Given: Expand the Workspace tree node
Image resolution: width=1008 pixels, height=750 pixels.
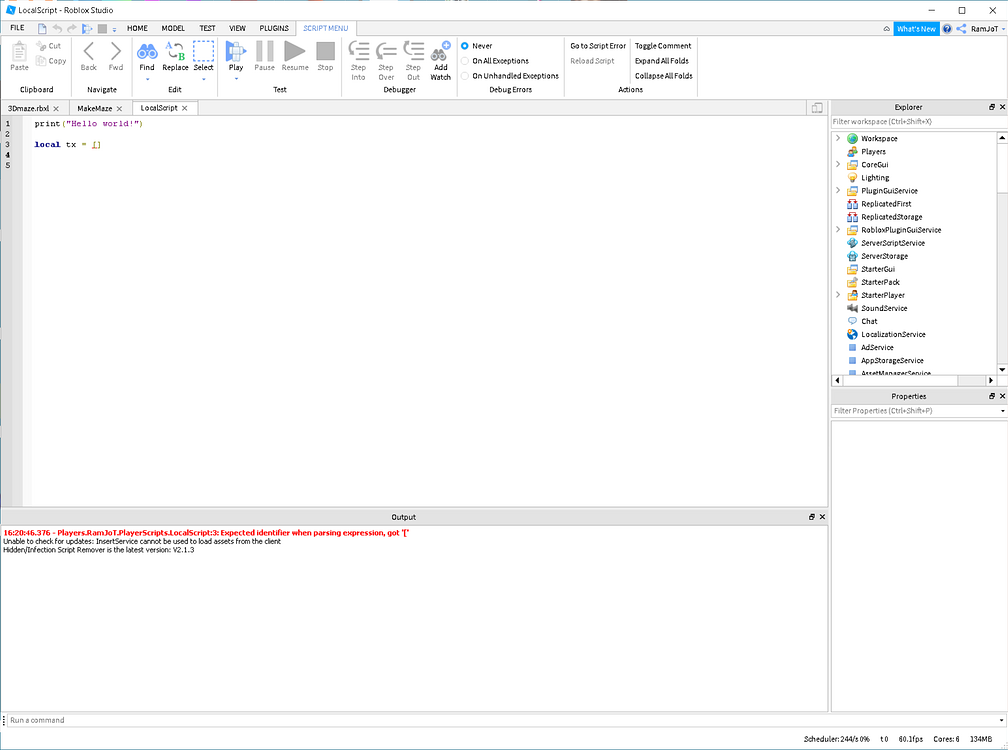Looking at the screenshot, I should (838, 138).
